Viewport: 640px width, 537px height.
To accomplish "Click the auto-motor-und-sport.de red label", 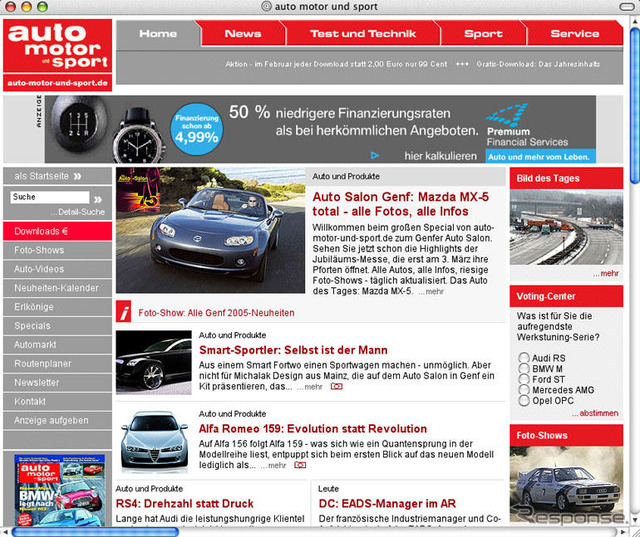I will pyautogui.click(x=58, y=83).
